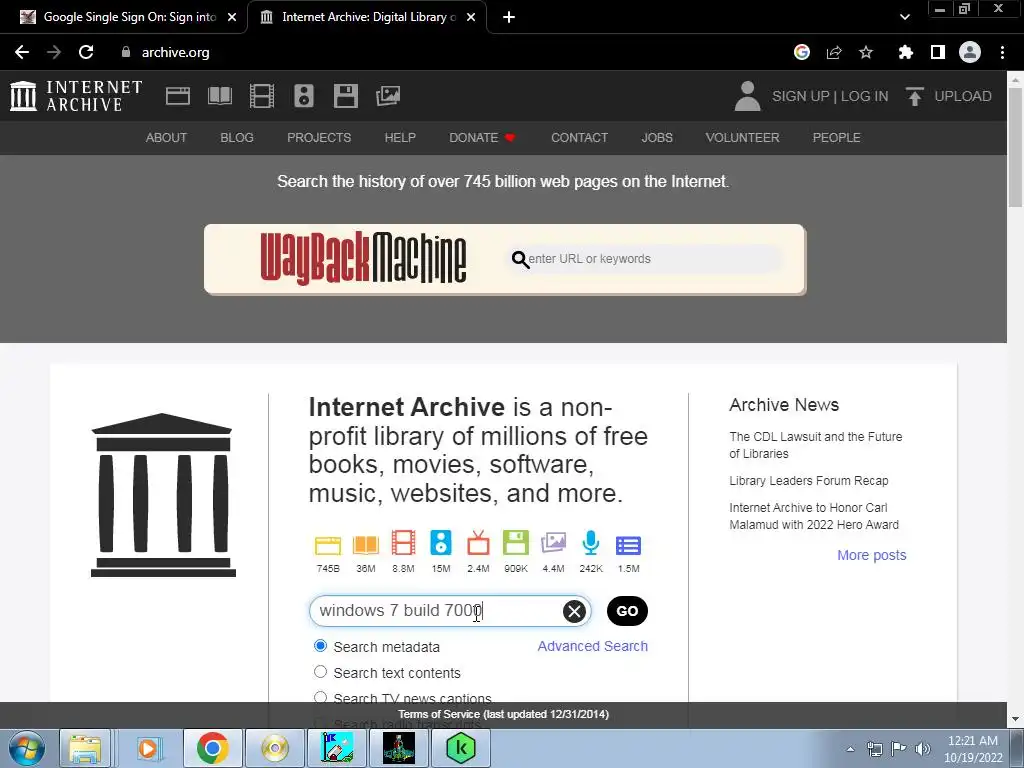Open the VOLUNTEER menu item
Viewport: 1024px width, 768px height.
(x=743, y=138)
